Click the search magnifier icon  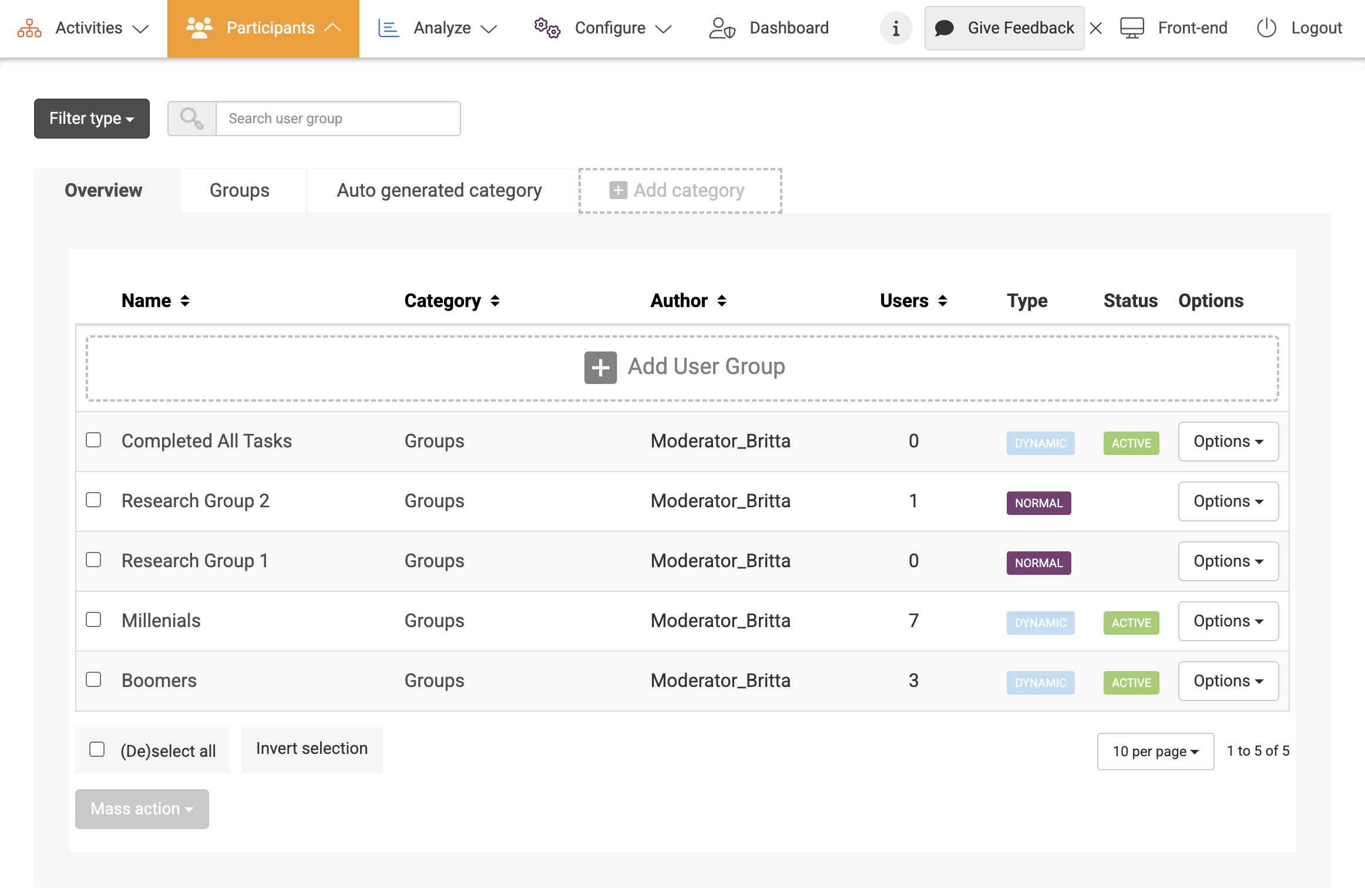click(192, 119)
